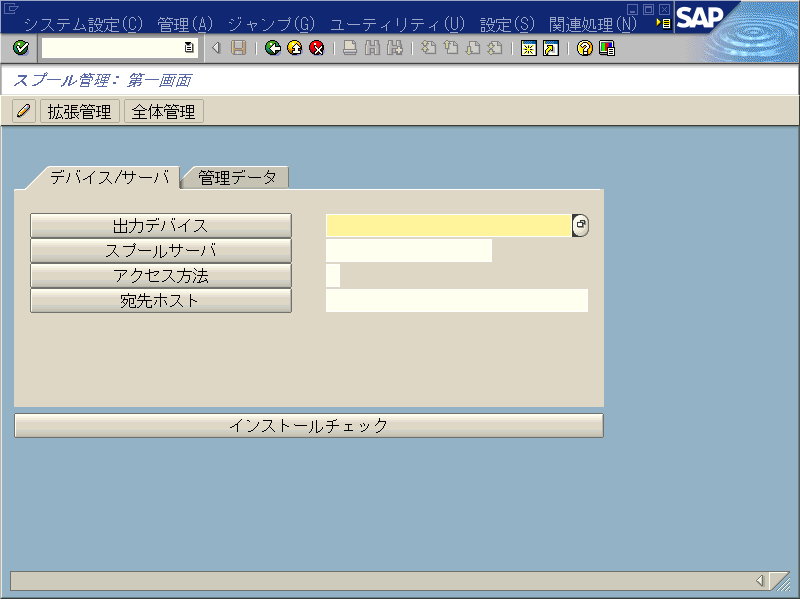Image resolution: width=800 pixels, height=600 pixels.
Task: Go to the Next Page icon
Action: pos(473,48)
